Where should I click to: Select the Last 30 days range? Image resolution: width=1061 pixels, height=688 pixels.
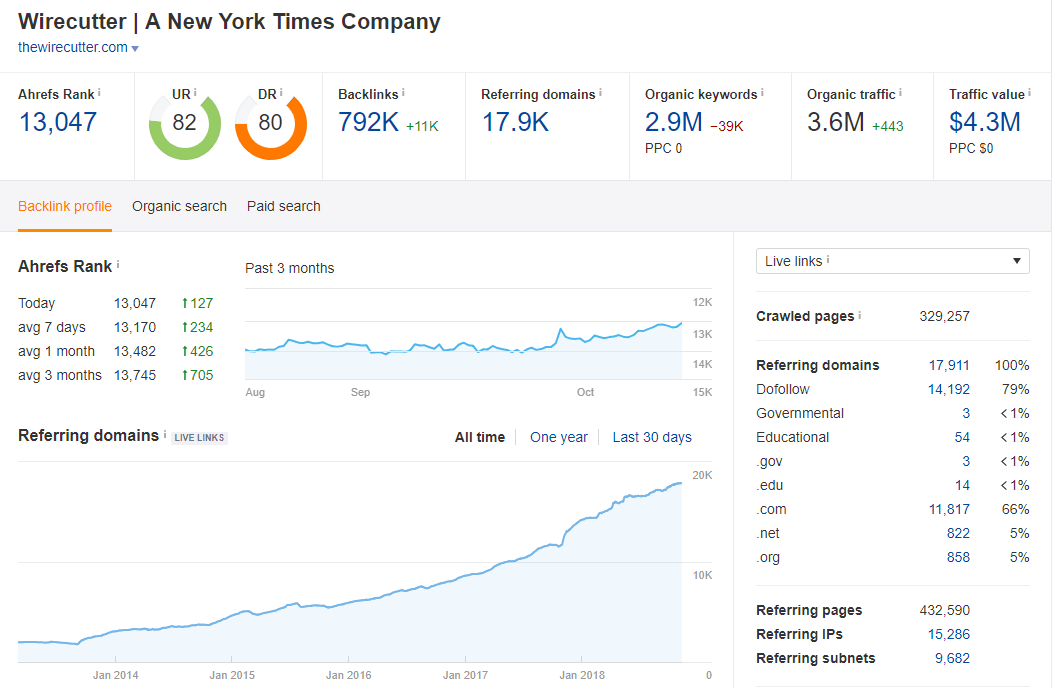[652, 437]
